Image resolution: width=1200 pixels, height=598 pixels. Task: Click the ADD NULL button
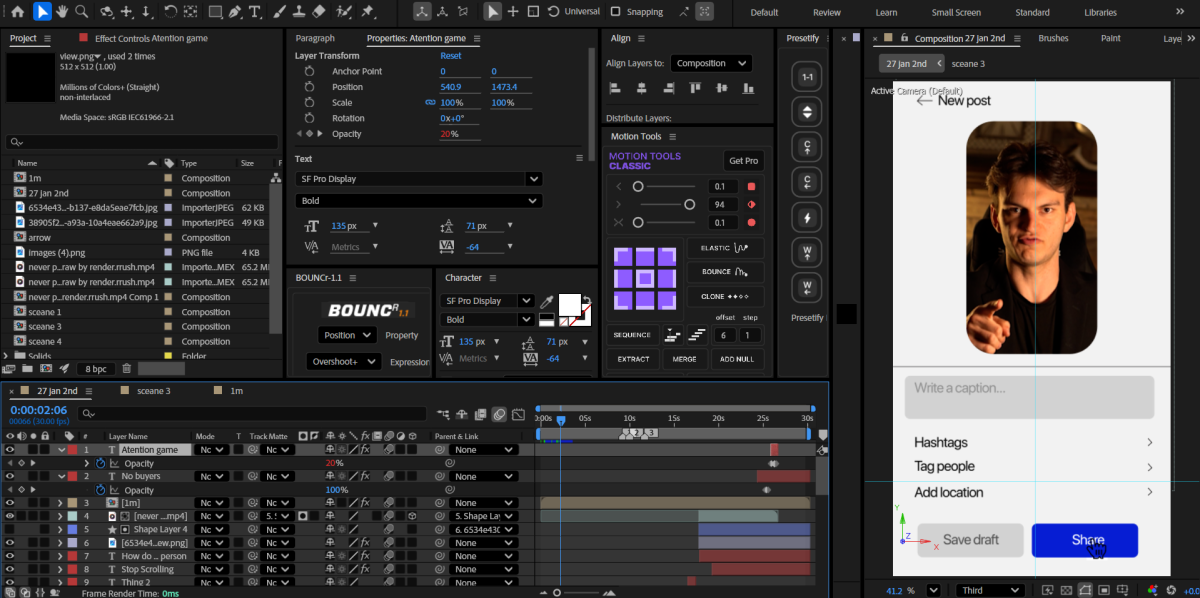coord(737,359)
